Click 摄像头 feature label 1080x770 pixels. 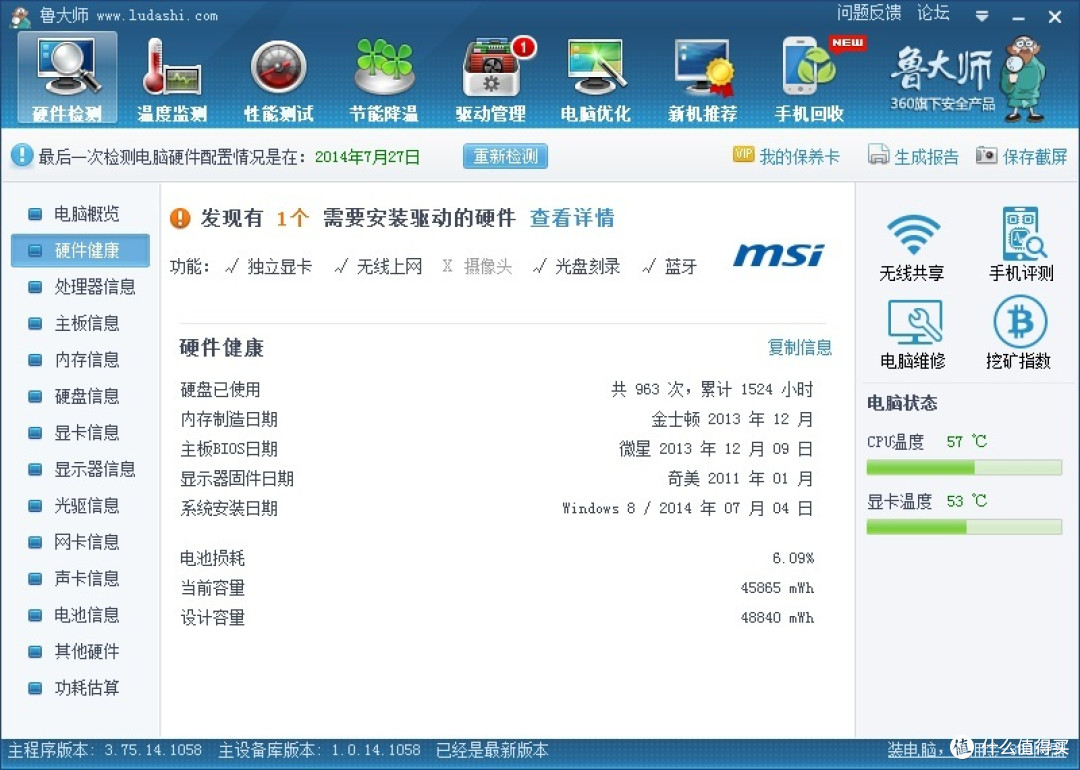coord(488,267)
